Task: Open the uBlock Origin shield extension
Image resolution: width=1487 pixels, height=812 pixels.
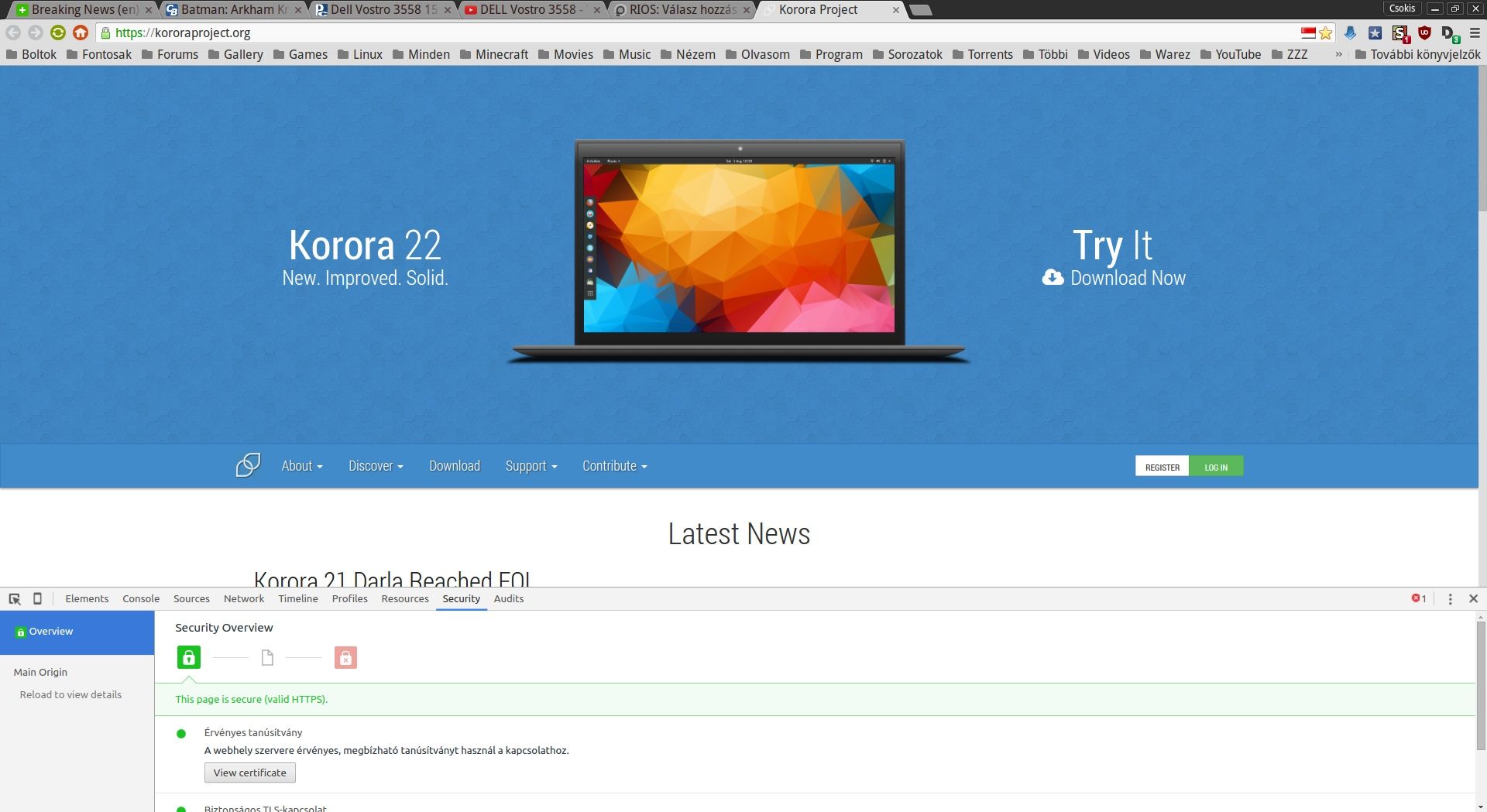Action: tap(1424, 33)
